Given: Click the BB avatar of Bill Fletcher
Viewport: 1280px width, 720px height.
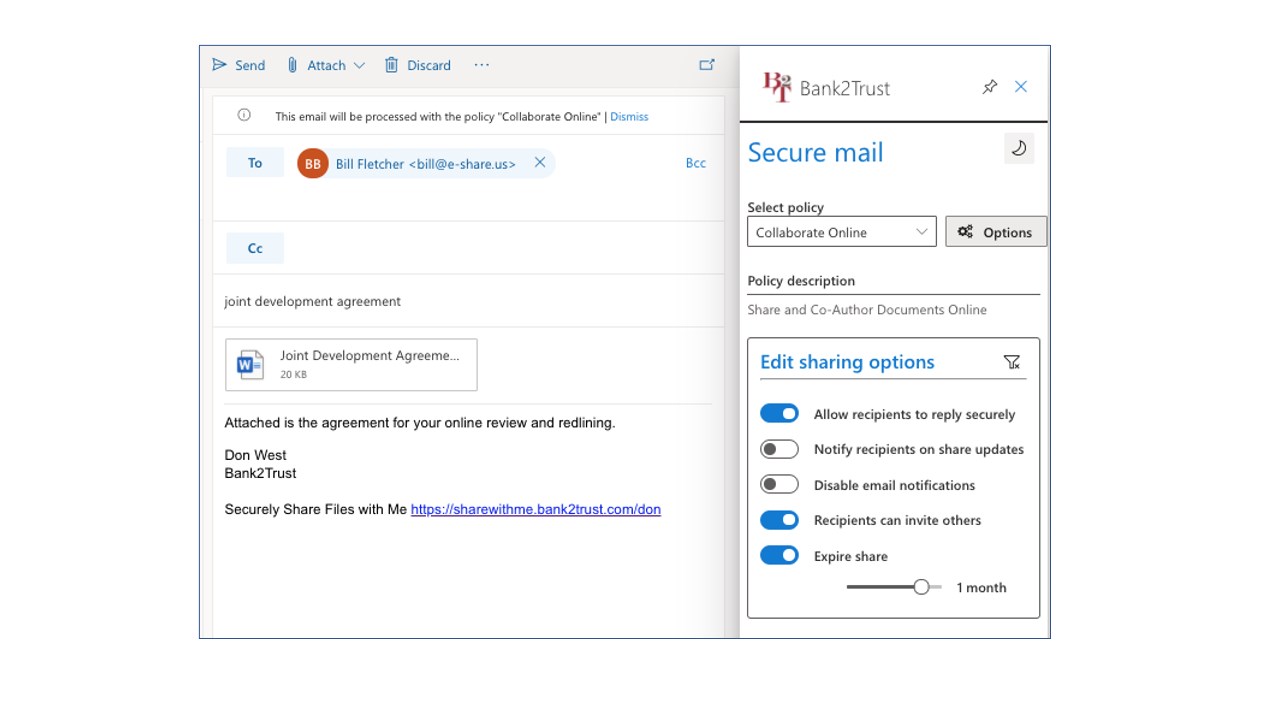Looking at the screenshot, I should tap(313, 163).
